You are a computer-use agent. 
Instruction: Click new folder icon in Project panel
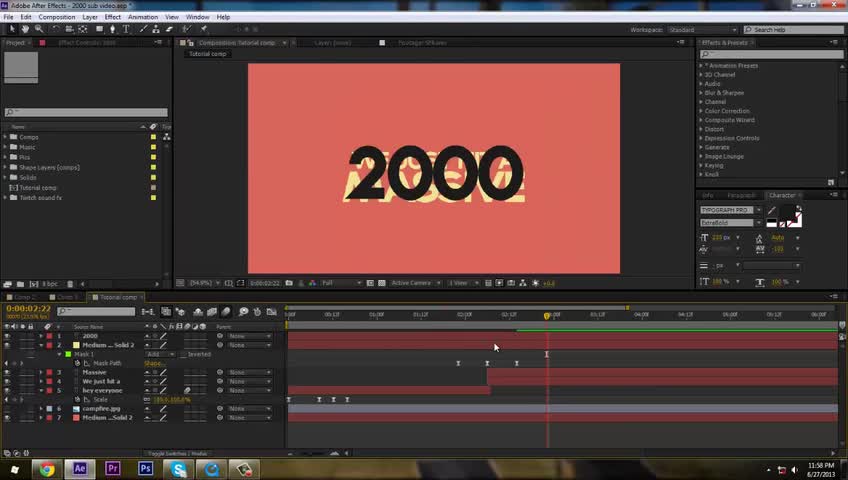pos(20,284)
